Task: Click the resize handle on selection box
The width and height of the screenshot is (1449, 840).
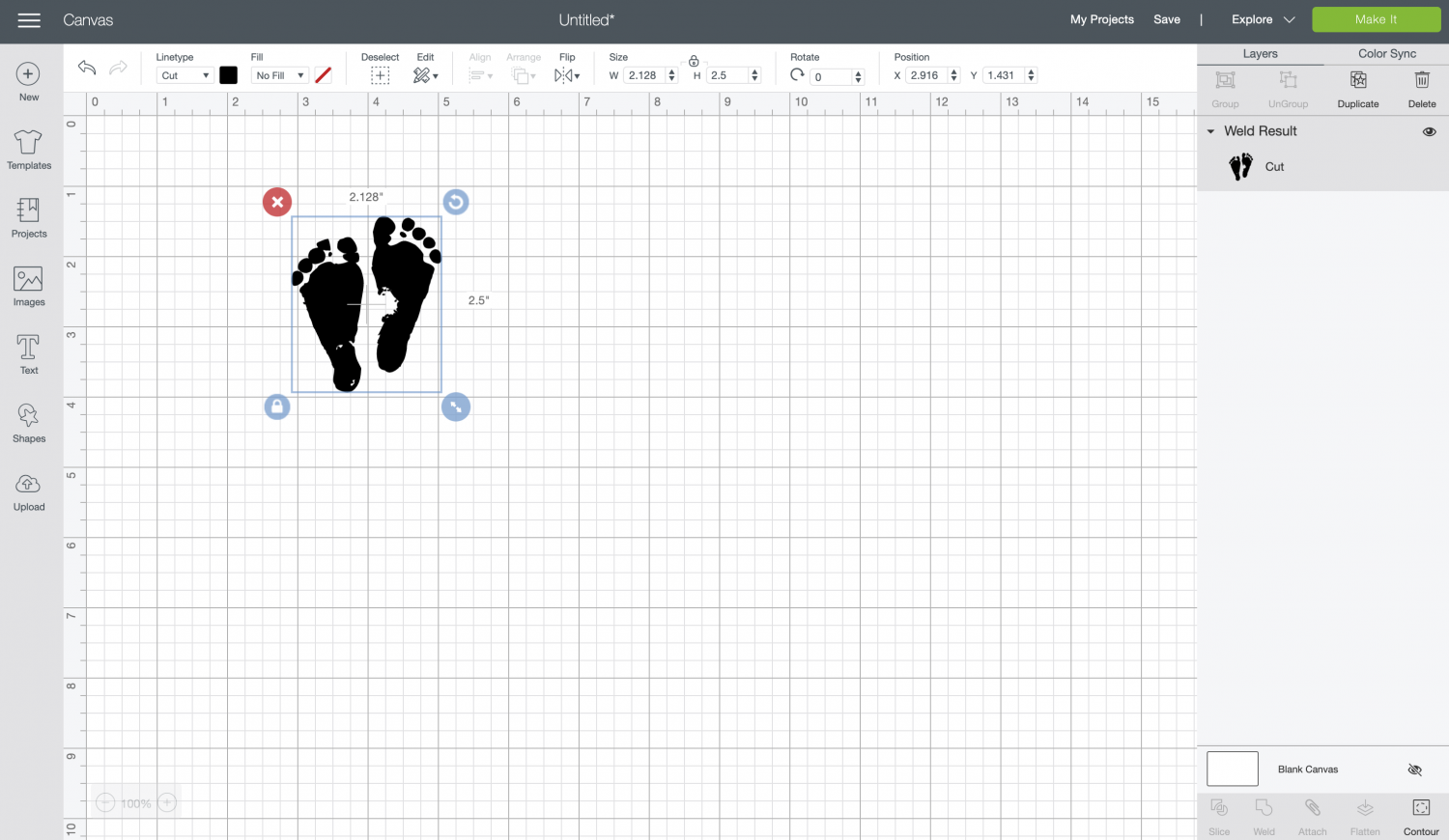Action: coord(456,406)
